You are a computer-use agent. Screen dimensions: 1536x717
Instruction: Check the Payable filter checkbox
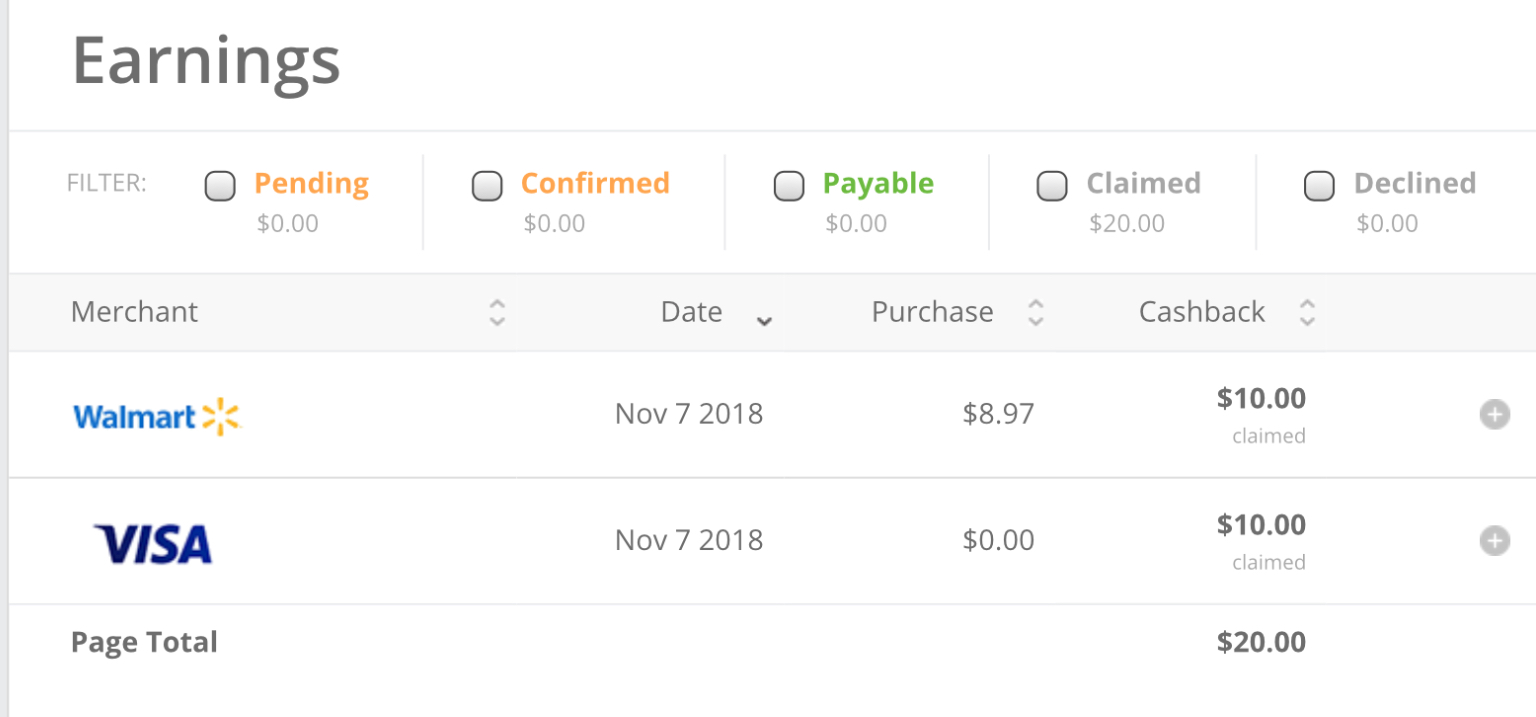pyautogui.click(x=789, y=186)
